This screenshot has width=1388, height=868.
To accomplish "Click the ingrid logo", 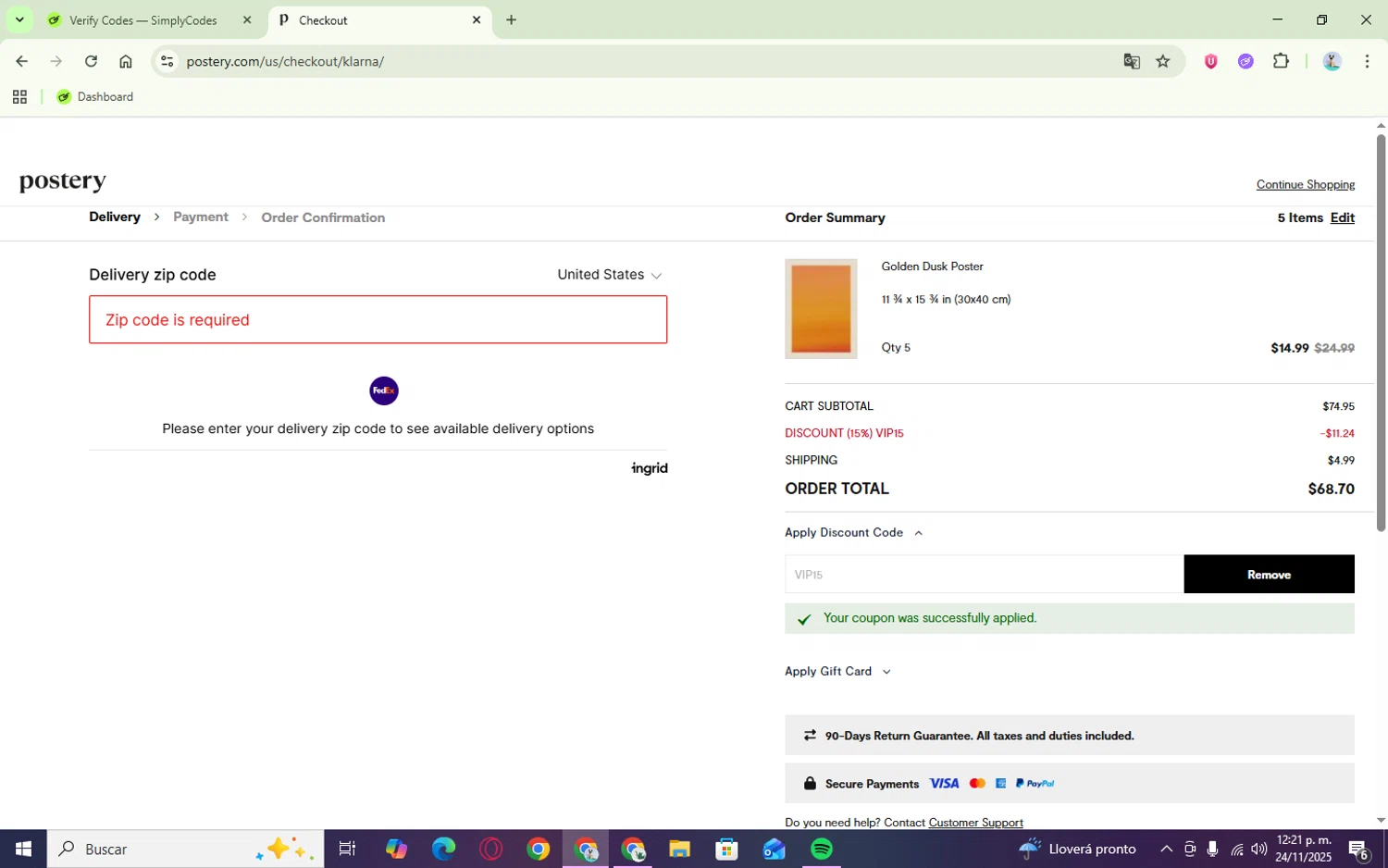I will (x=650, y=468).
